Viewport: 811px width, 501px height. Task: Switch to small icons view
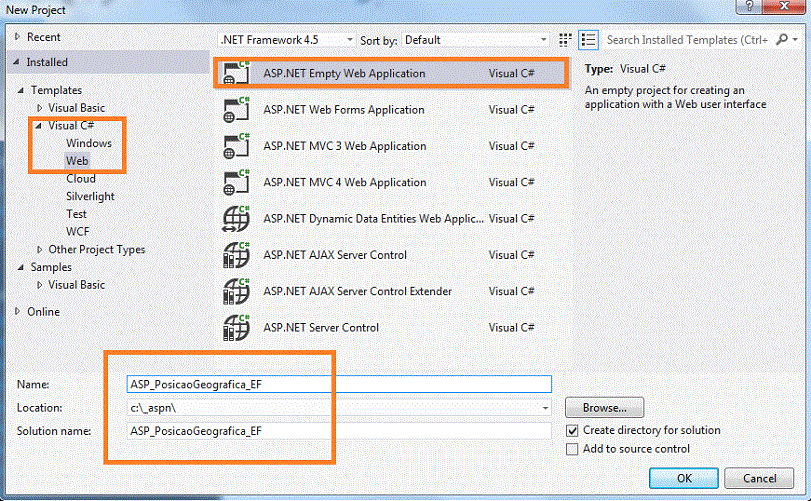pos(565,40)
